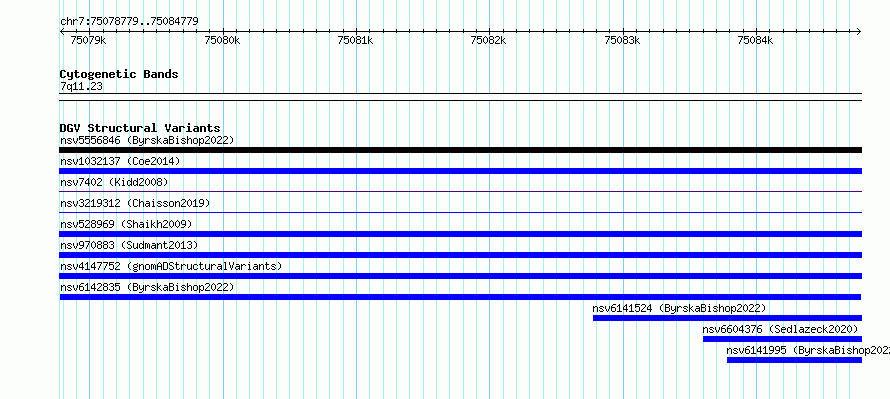890x399 pixels.
Task: Click the blue nsv970883 variant bar
Action: [460, 255]
